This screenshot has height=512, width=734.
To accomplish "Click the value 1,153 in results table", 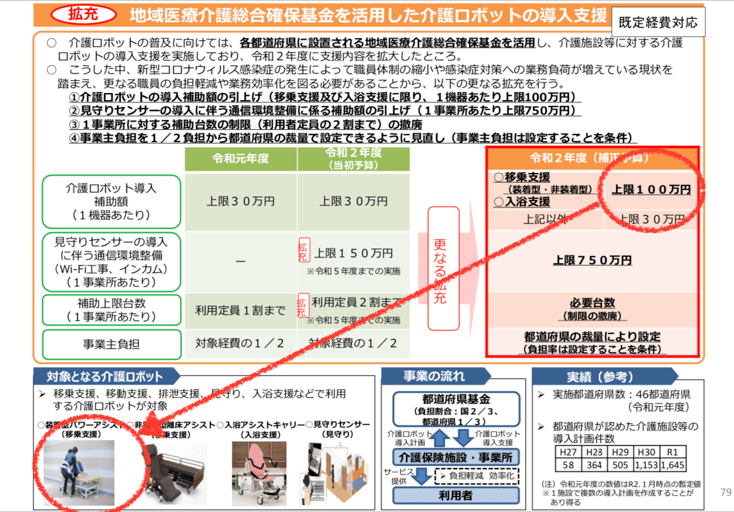I will point(646,465).
